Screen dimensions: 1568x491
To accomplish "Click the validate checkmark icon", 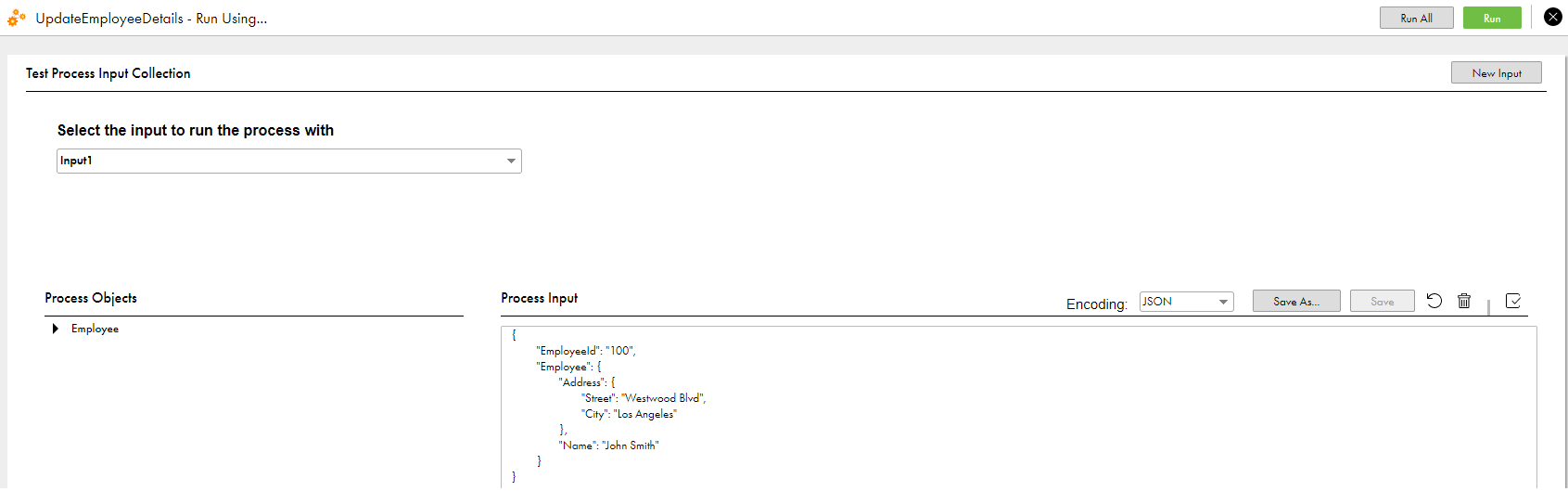I will coord(1513,300).
